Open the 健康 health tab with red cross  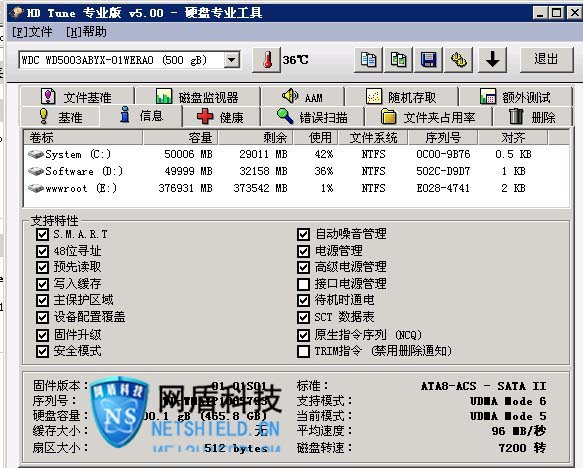click(x=221, y=117)
